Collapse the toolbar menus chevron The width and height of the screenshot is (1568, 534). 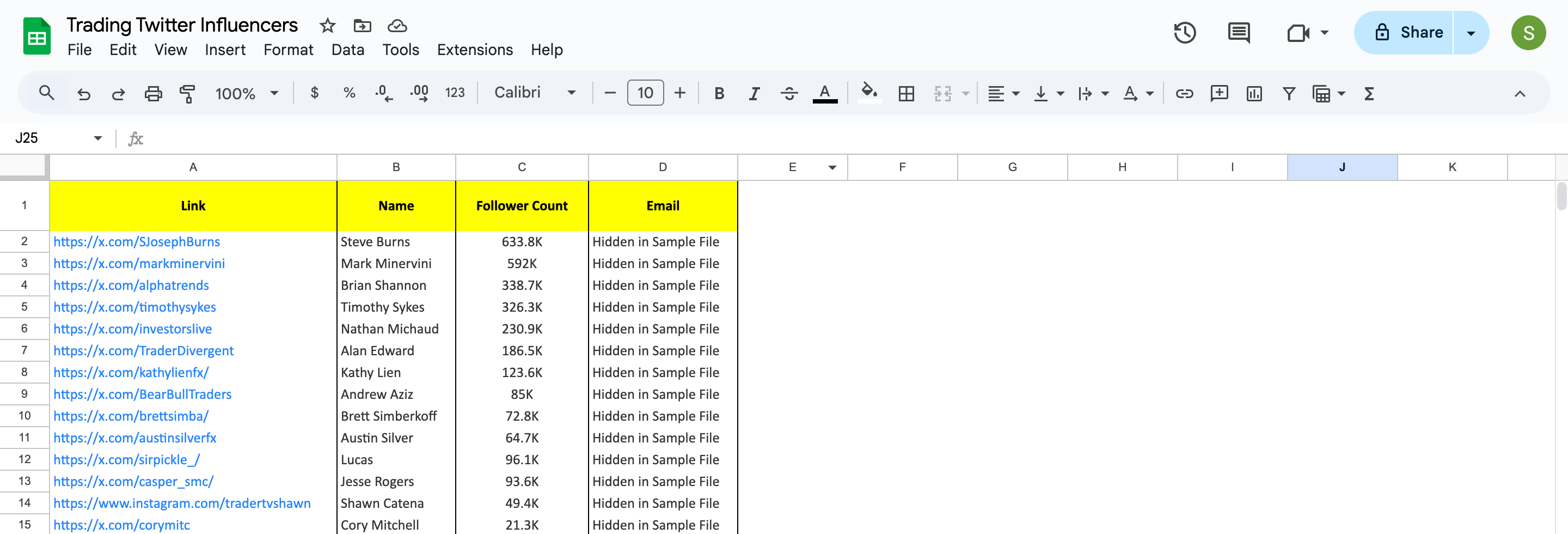(1520, 93)
